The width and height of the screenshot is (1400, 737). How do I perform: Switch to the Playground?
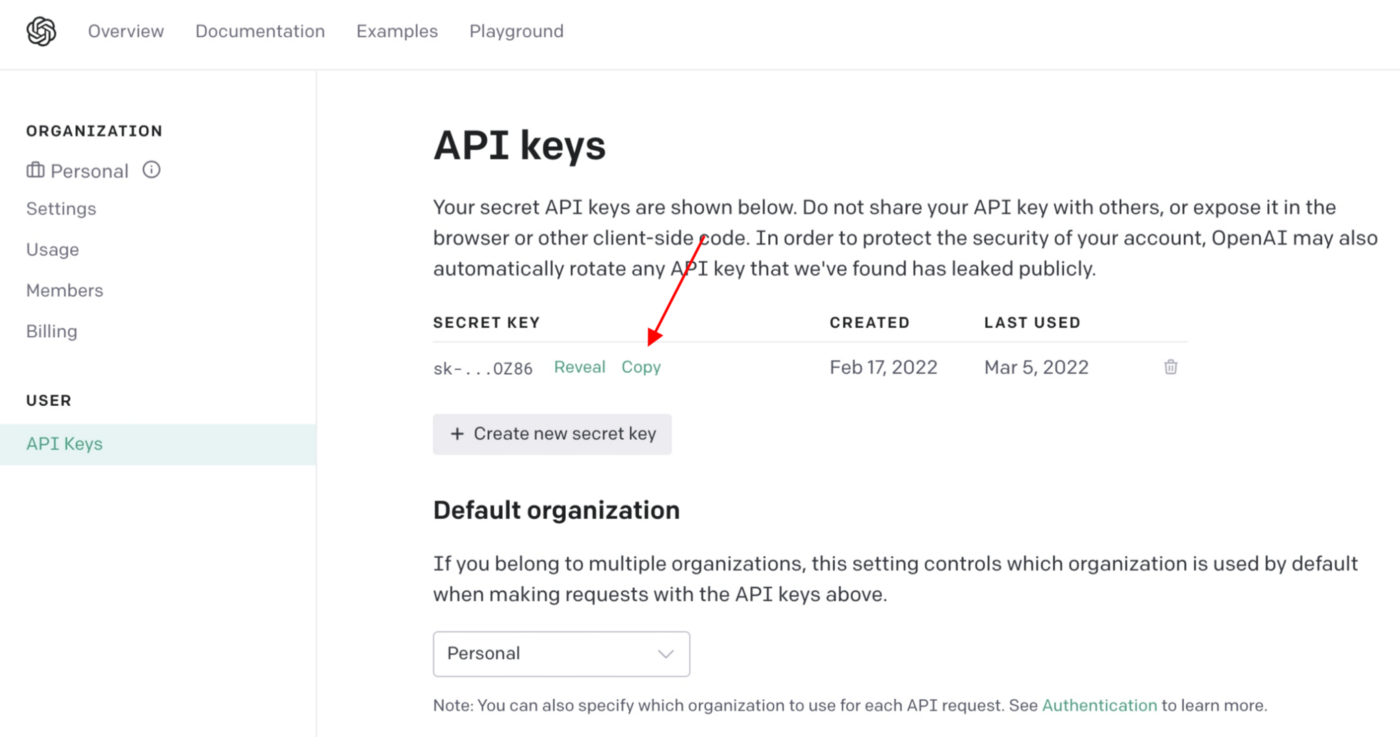tap(516, 32)
